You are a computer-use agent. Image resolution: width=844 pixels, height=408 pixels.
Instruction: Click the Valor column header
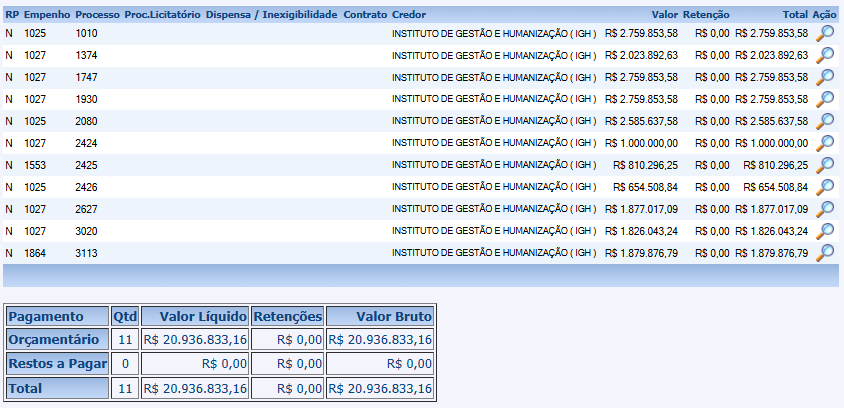click(x=664, y=16)
